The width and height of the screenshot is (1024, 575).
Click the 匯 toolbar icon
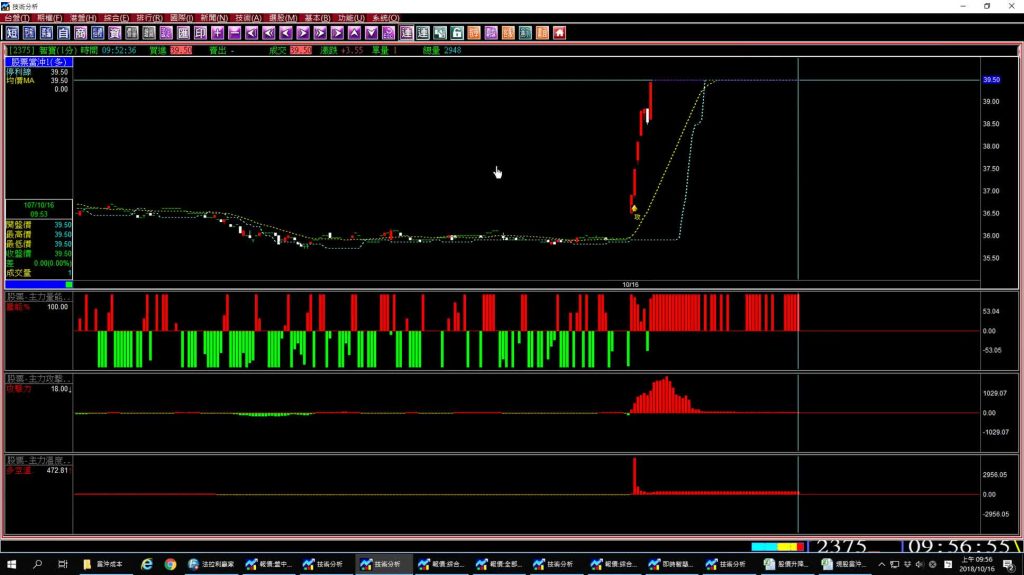pos(184,33)
